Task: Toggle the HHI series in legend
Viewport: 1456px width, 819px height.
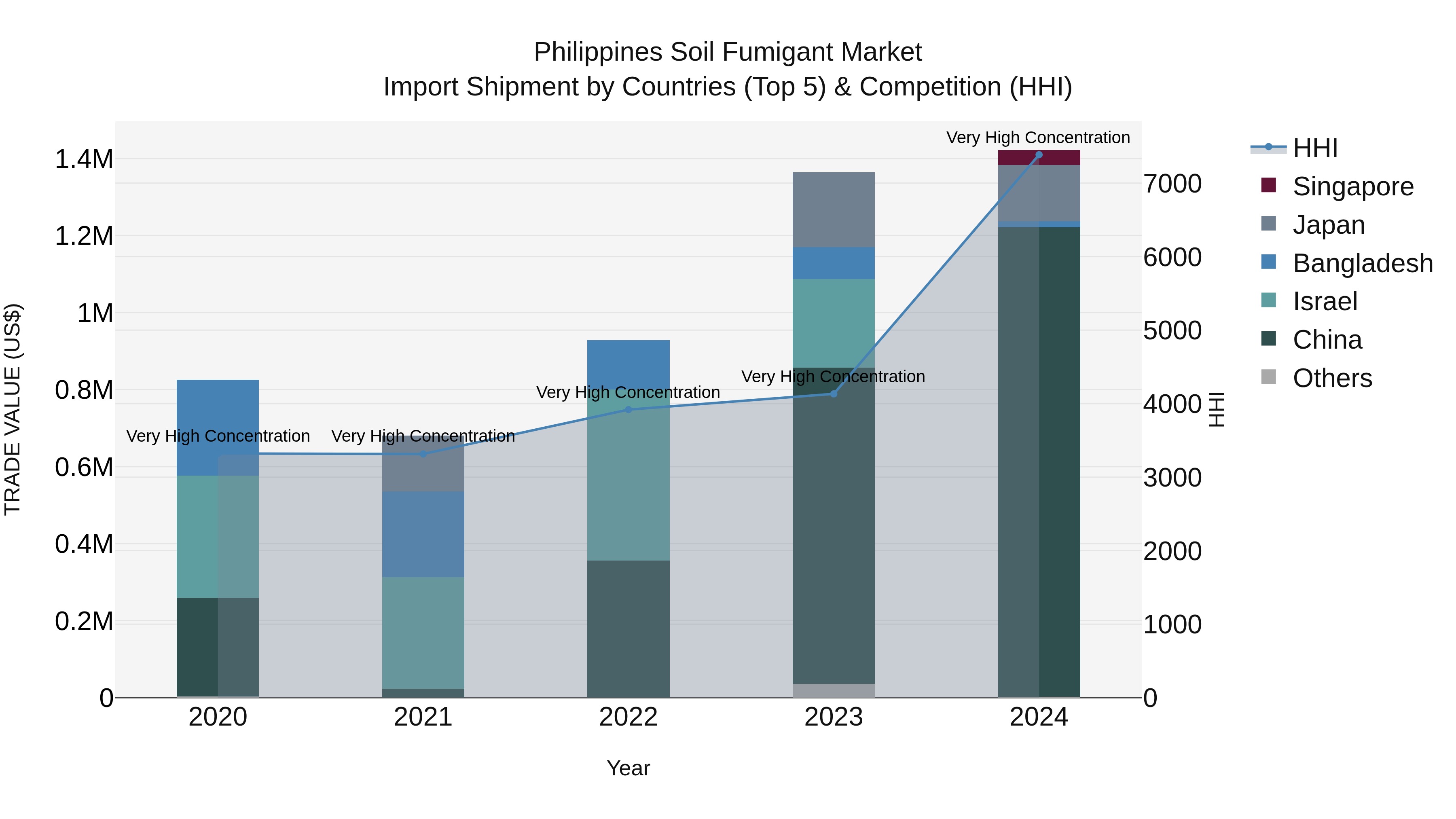Action: (1294, 148)
